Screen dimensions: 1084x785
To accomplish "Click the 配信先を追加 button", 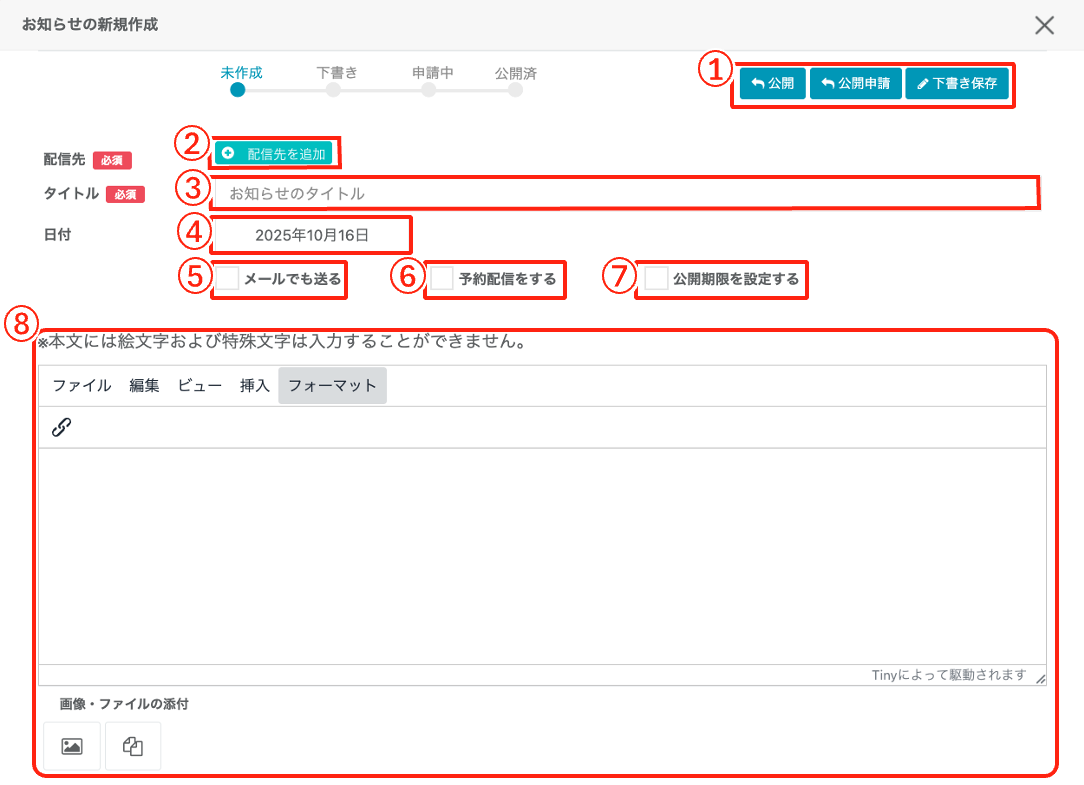I will click(x=274, y=153).
